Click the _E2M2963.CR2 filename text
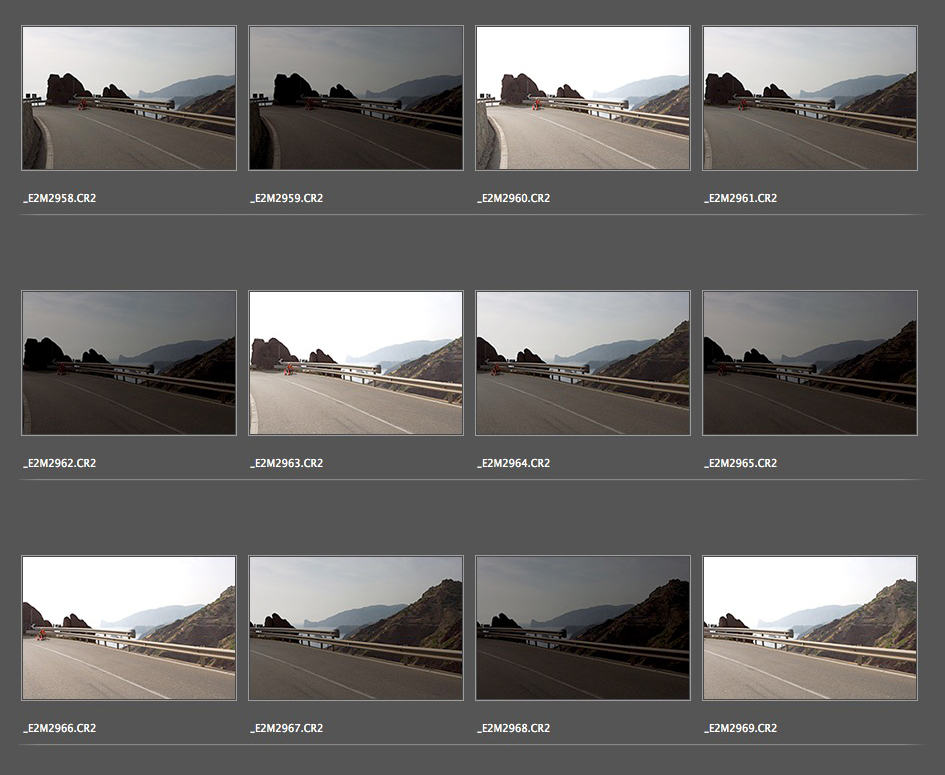 tap(287, 463)
